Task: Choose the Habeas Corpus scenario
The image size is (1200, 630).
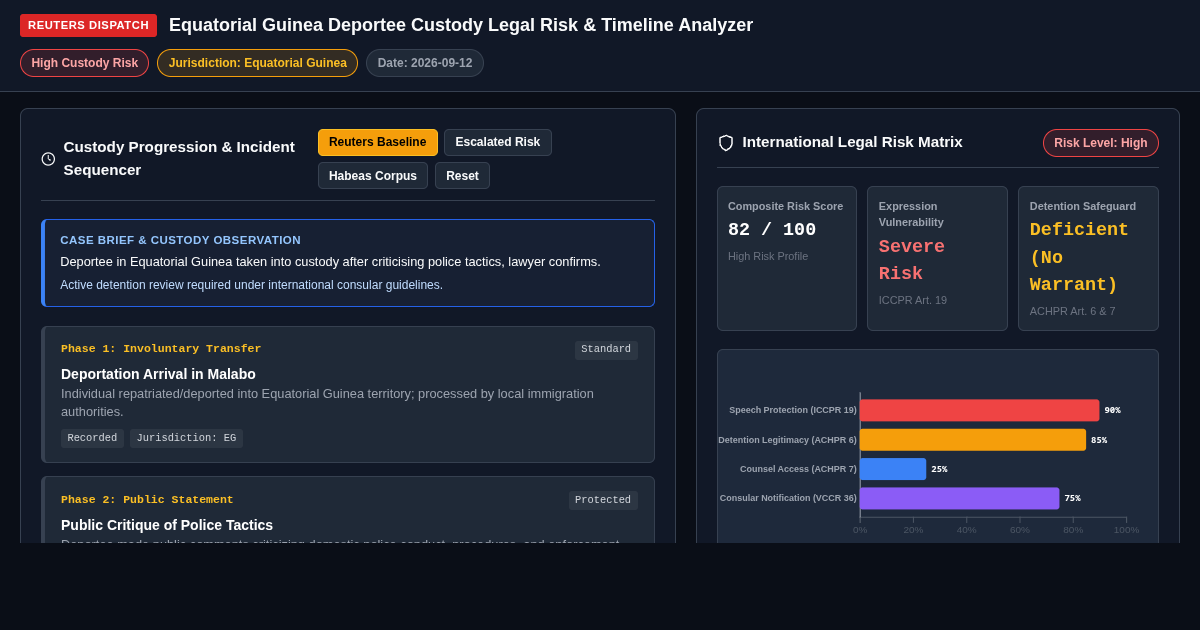Action: [x=373, y=176]
